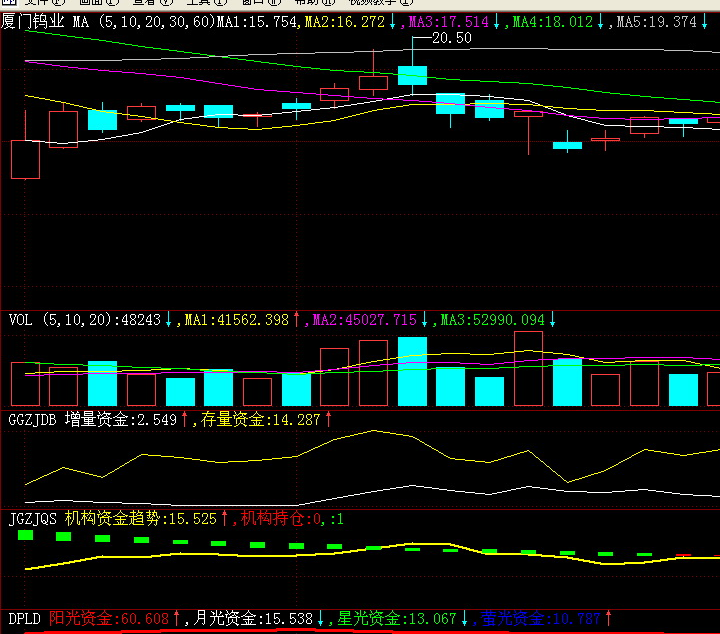Click the MA5:19.374 moving average label
Image resolution: width=720 pixels, height=634 pixels.
click(656, 21)
